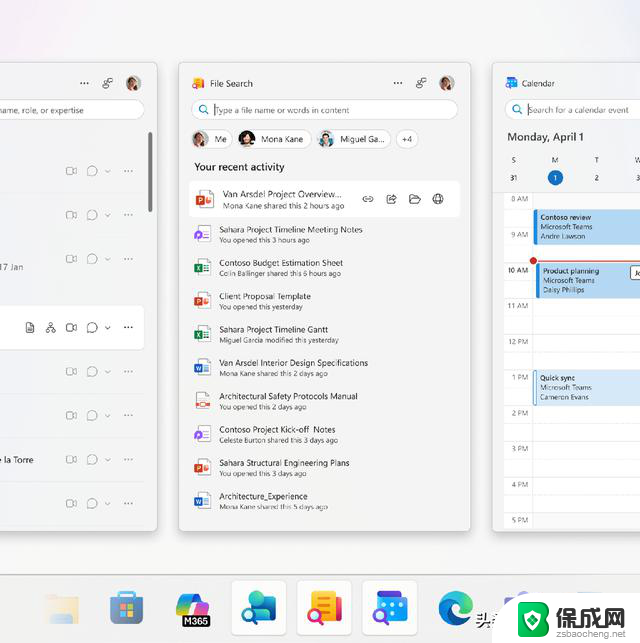Open Product planning calendar event
Viewport: 640px width, 643px height.
pyautogui.click(x=588, y=280)
